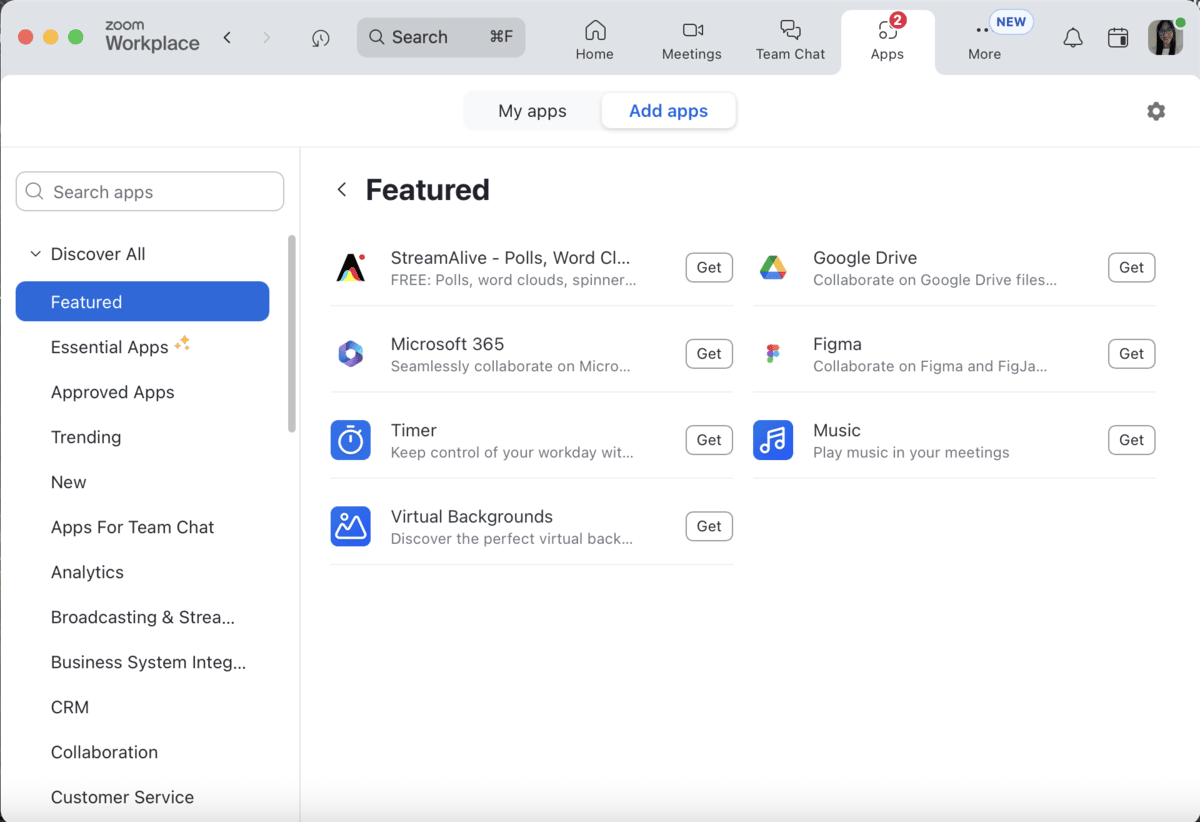Get the Timer app
The height and width of the screenshot is (822, 1200).
(x=709, y=440)
